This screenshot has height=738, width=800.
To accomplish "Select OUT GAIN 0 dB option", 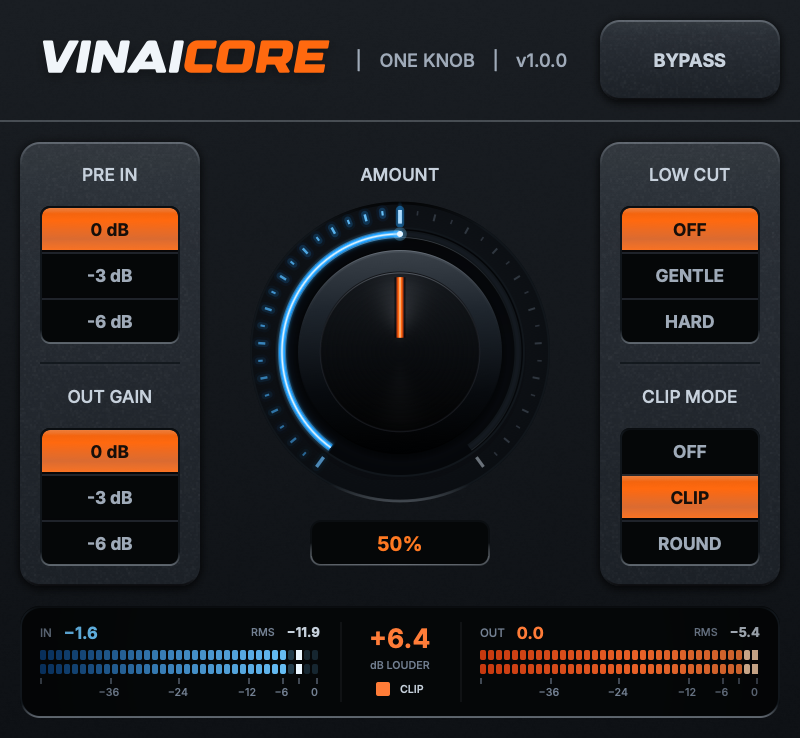I will pos(110,451).
